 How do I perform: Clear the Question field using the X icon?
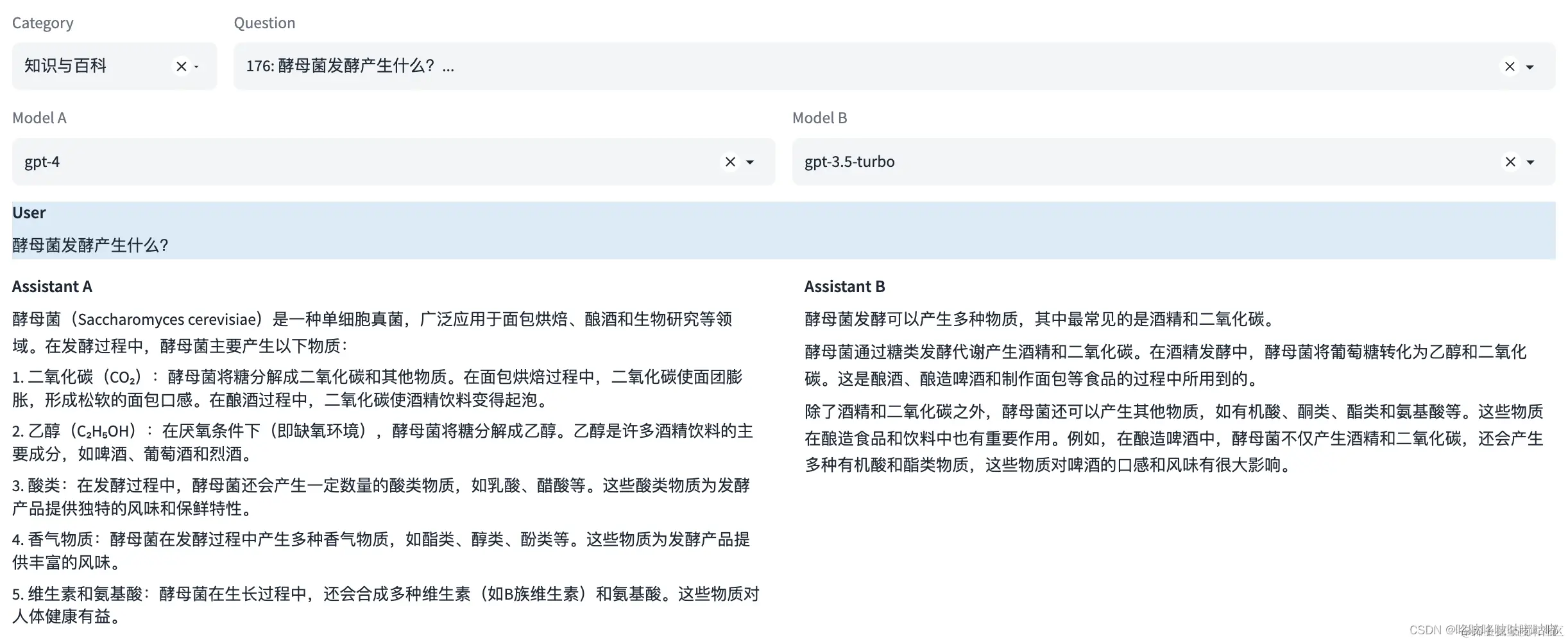click(1510, 66)
